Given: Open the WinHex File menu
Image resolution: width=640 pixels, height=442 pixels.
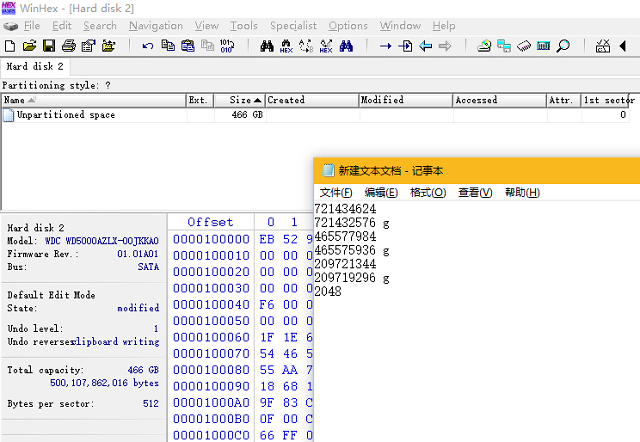Looking at the screenshot, I should (x=32, y=26).
